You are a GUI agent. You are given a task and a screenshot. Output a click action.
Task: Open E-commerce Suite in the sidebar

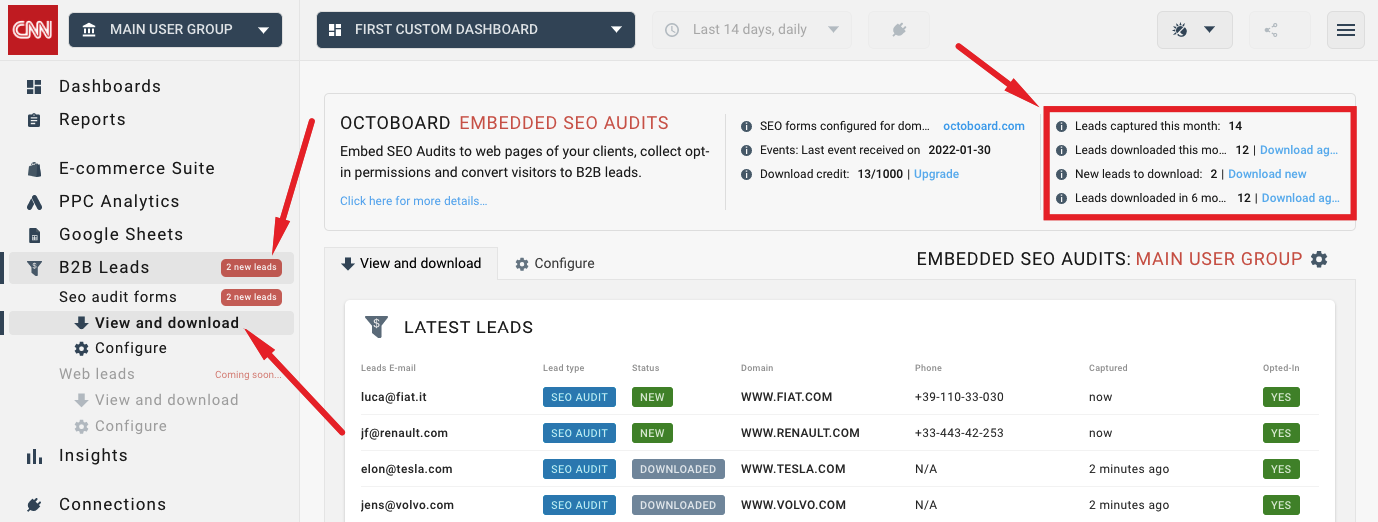(137, 168)
